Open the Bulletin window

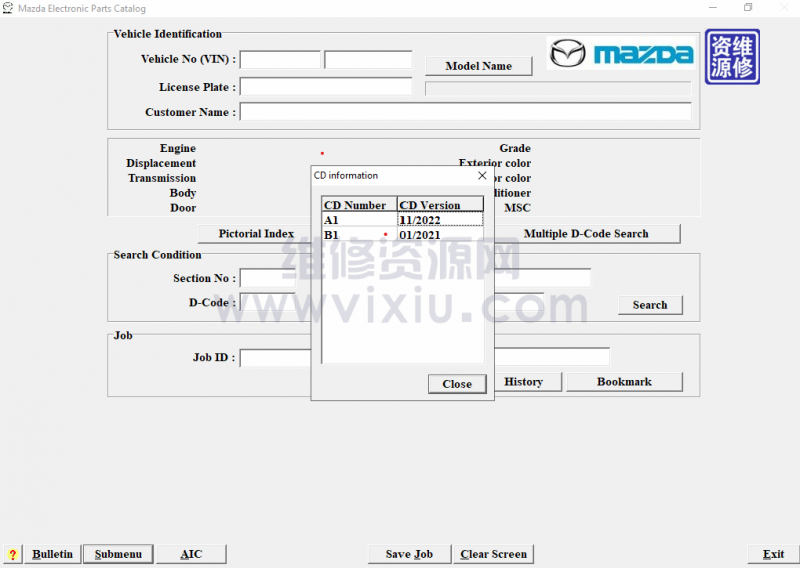[x=53, y=554]
